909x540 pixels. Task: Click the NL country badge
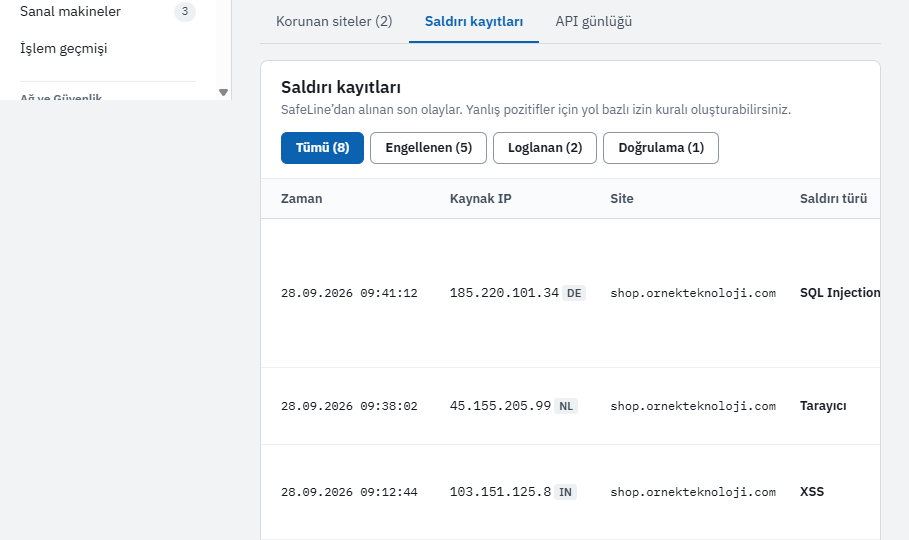[x=566, y=406]
